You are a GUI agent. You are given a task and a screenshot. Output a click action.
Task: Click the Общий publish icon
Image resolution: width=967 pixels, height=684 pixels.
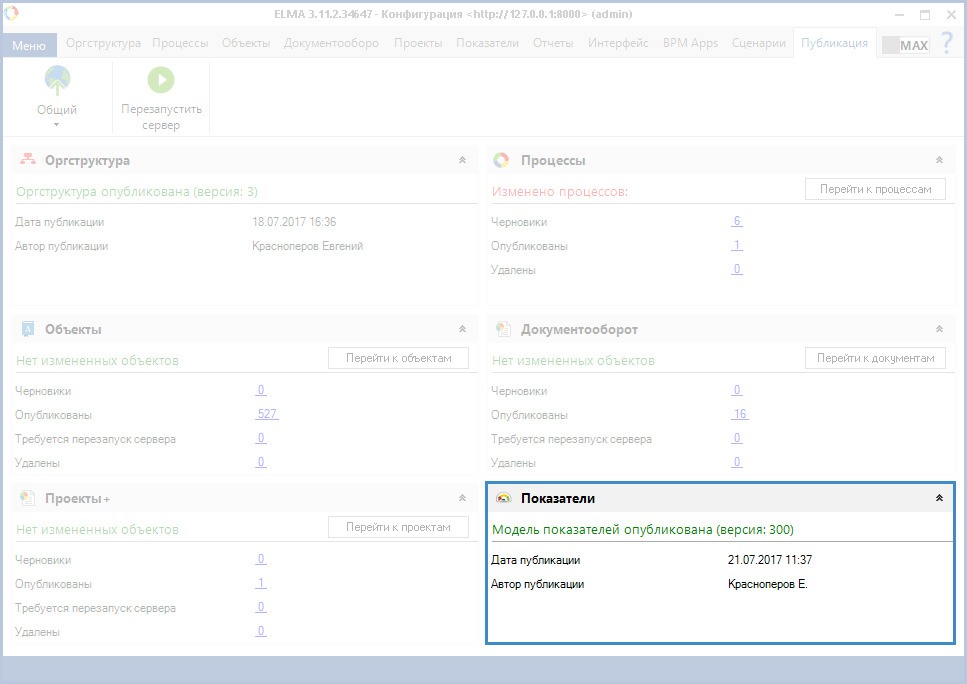[57, 81]
